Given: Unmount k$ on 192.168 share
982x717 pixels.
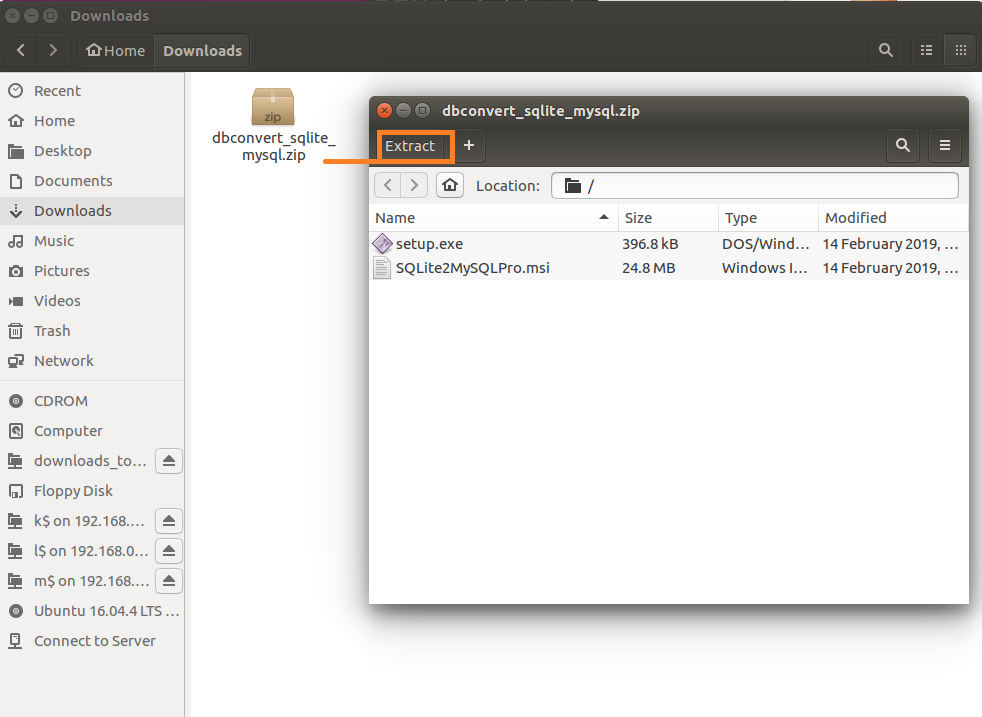Looking at the screenshot, I should pos(168,521).
